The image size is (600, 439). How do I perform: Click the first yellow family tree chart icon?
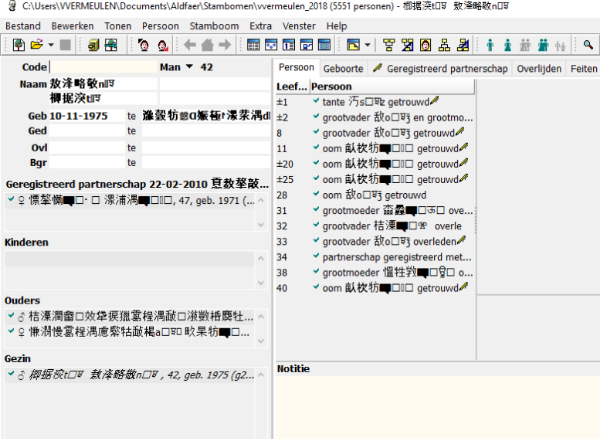click(x=389, y=45)
